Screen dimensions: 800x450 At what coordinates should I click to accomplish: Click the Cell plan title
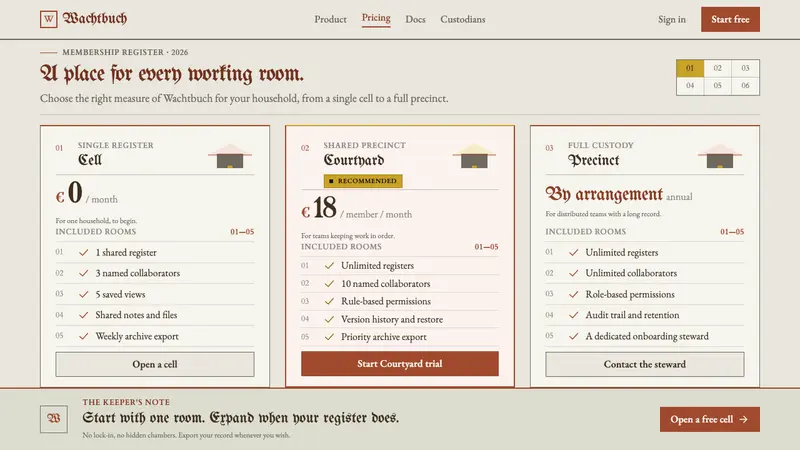click(90, 160)
